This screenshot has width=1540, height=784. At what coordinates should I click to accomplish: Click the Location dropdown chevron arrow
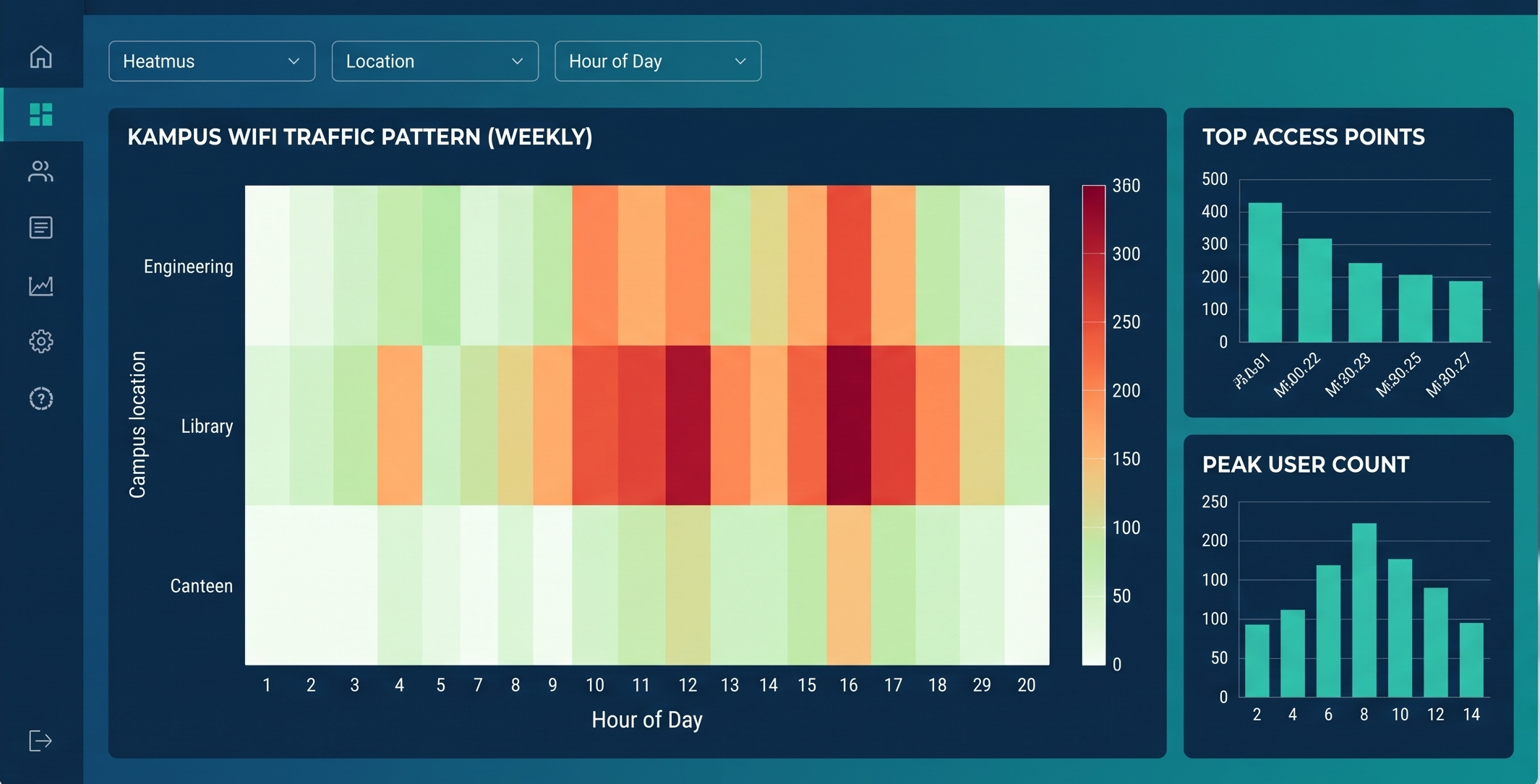(x=517, y=61)
